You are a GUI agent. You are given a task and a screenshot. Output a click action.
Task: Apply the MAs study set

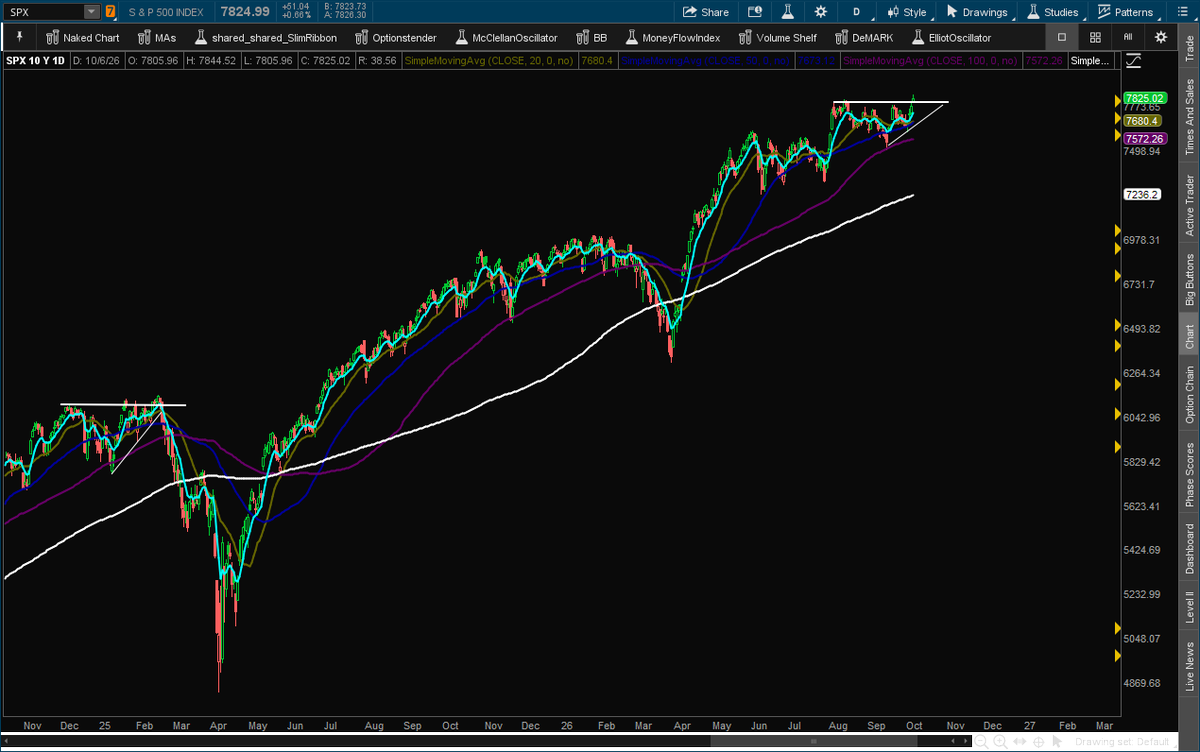[156, 37]
